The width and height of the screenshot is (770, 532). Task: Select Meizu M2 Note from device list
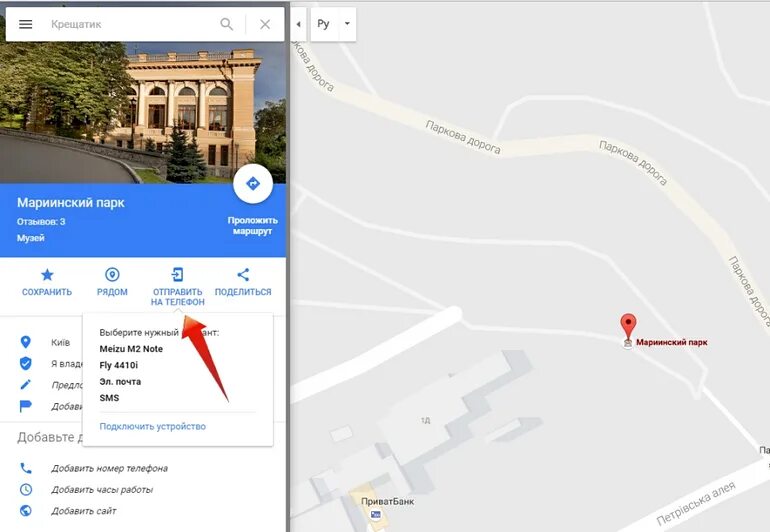pos(131,349)
